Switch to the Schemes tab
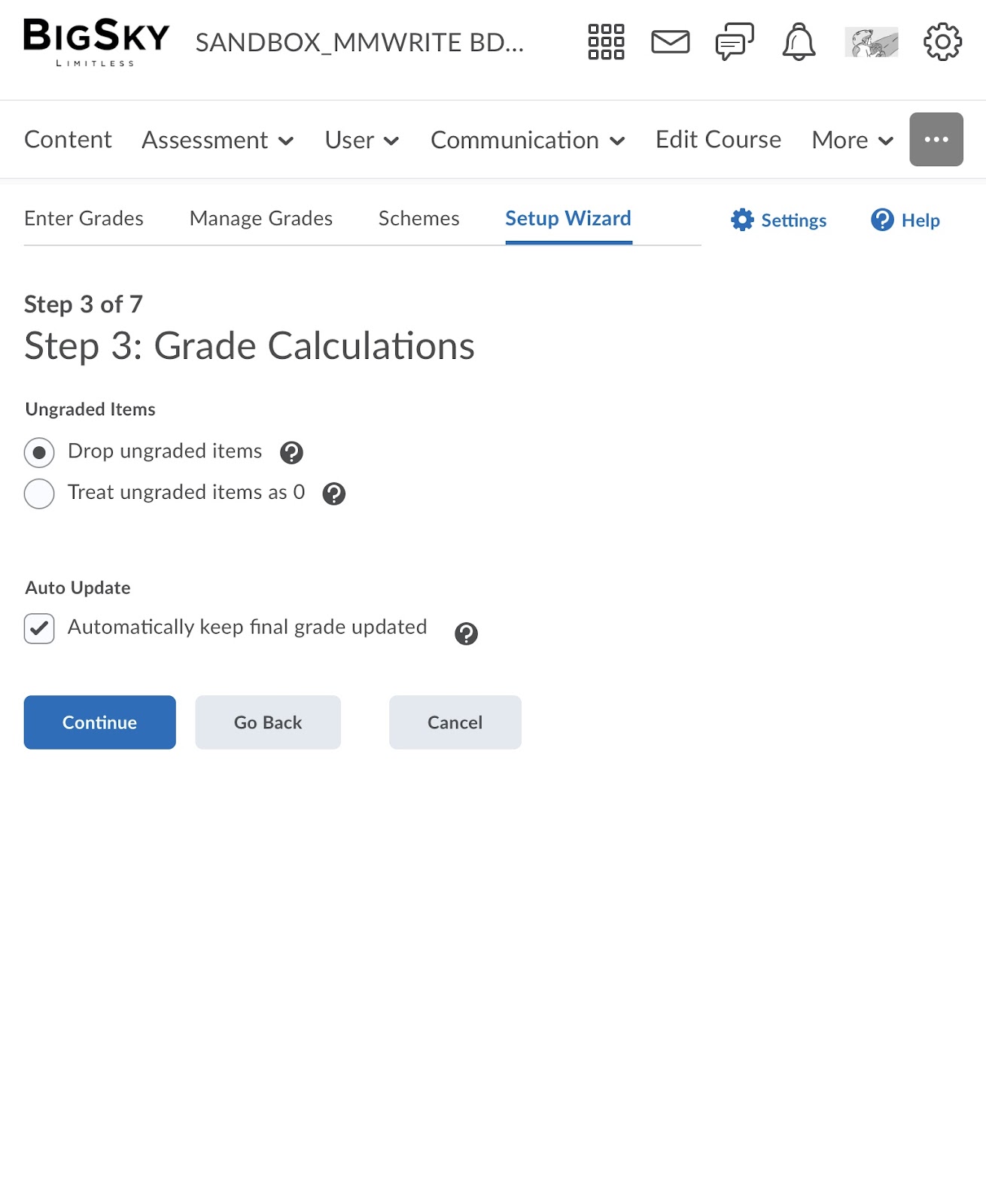Viewport: 986px width, 1204px height. 418,218
